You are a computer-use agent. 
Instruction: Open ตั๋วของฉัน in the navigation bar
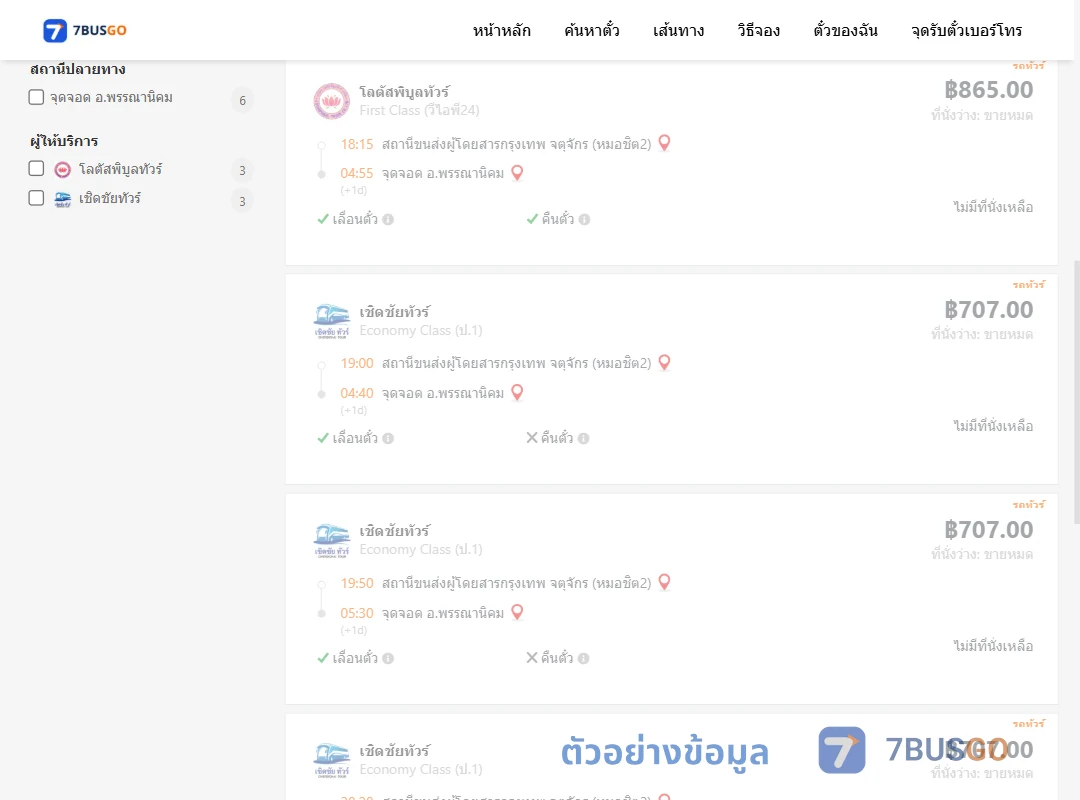tap(845, 30)
